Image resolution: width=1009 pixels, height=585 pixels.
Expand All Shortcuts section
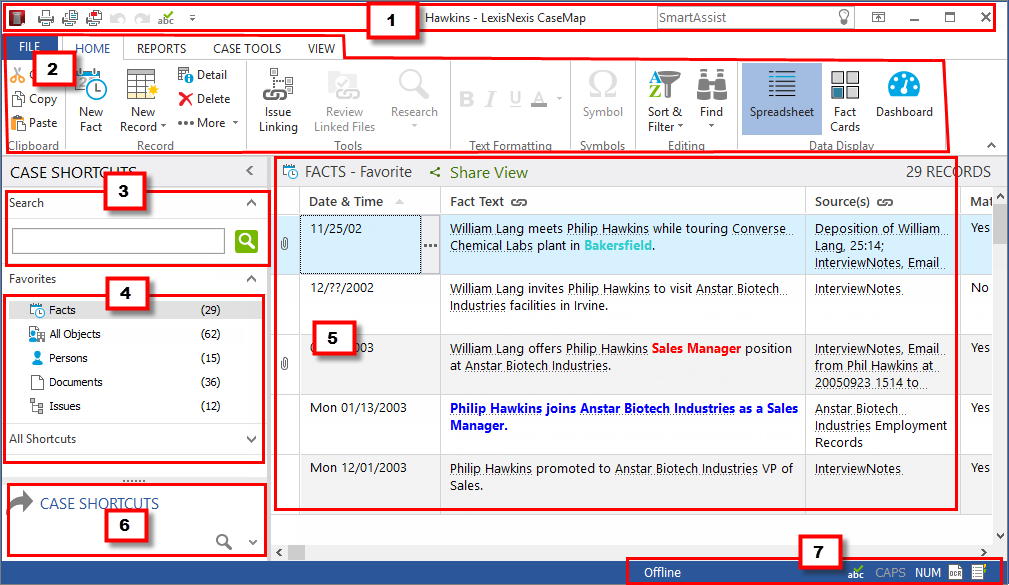click(x=252, y=439)
